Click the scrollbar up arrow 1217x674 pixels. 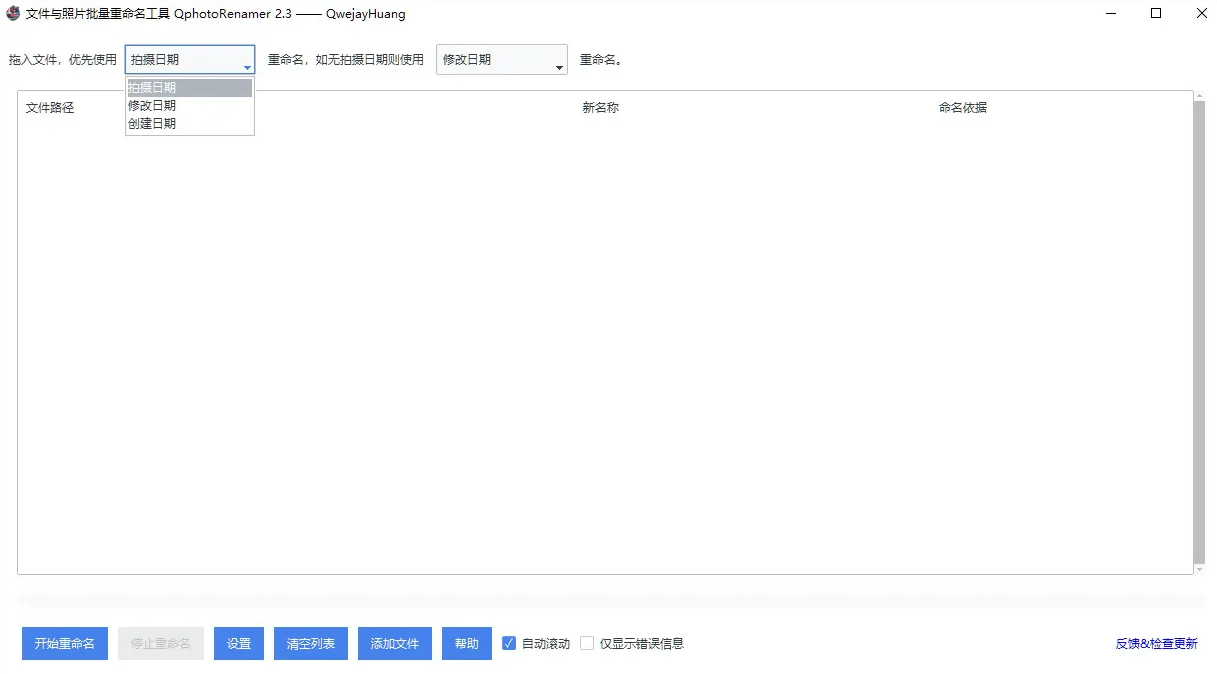pyautogui.click(x=1198, y=94)
